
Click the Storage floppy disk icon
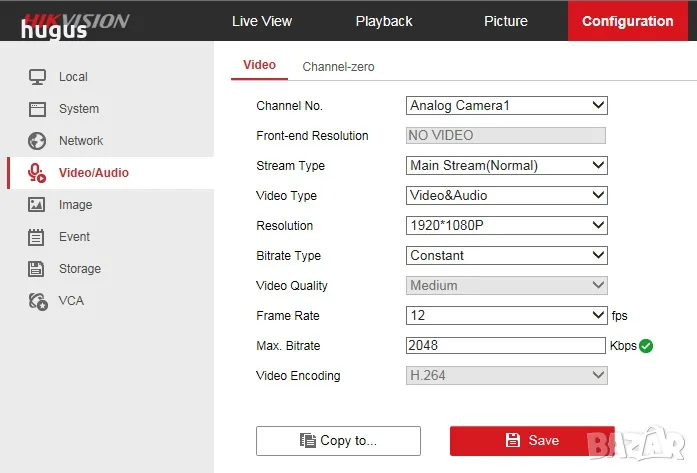coord(37,269)
